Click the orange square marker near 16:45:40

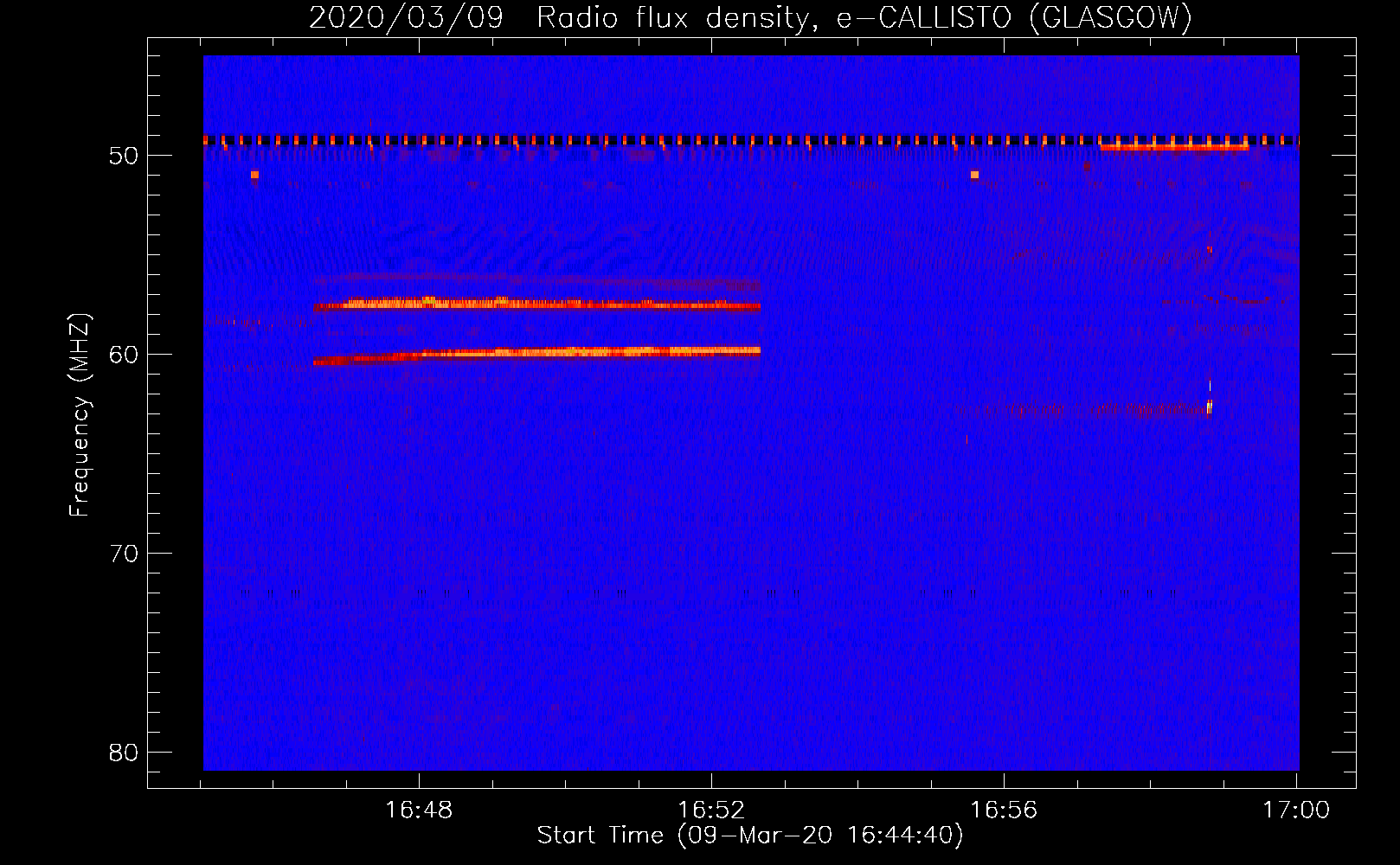(x=254, y=175)
